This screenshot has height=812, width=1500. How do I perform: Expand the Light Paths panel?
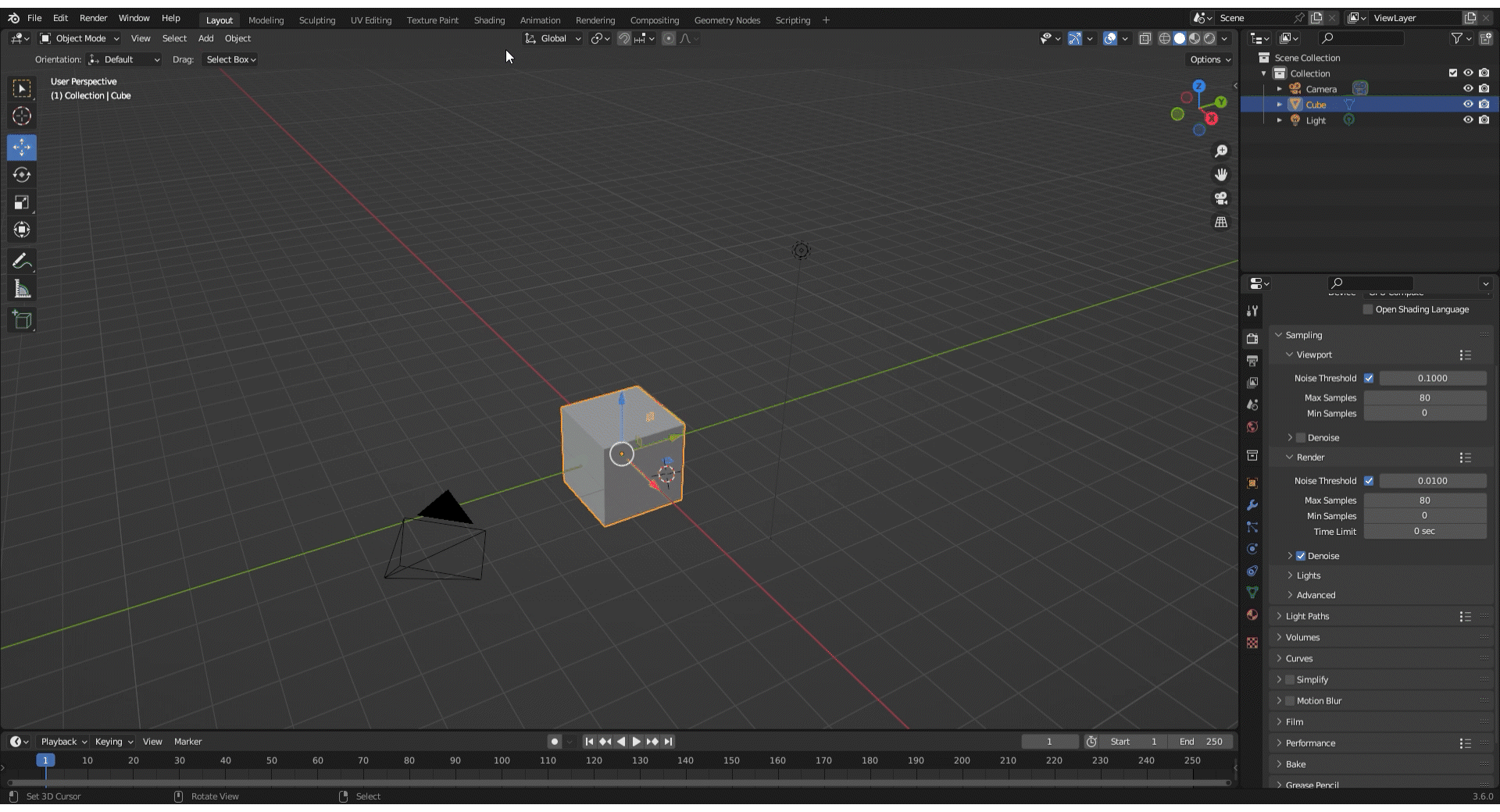point(1307,616)
